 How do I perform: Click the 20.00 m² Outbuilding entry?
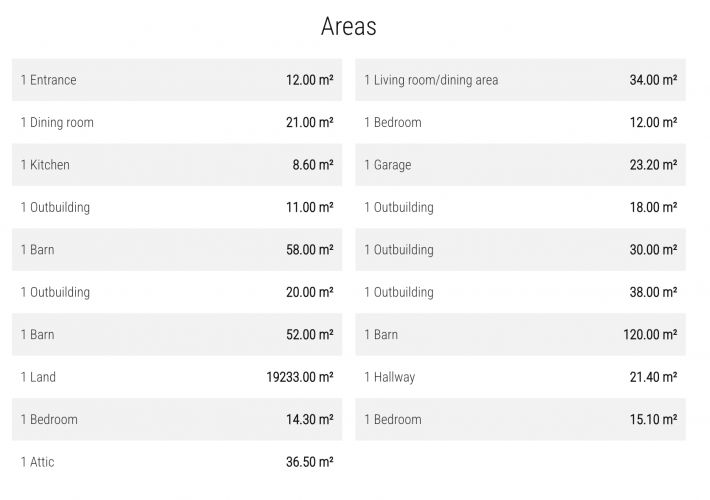tap(177, 292)
